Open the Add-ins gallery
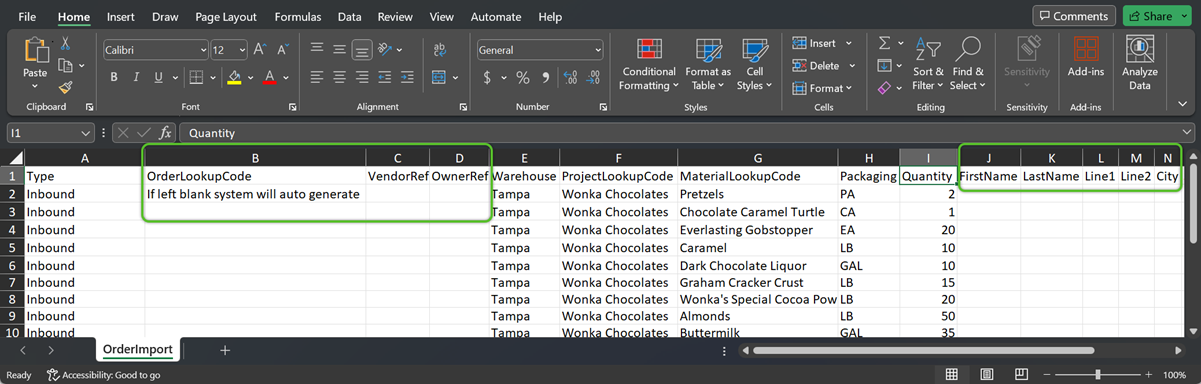 click(1086, 57)
